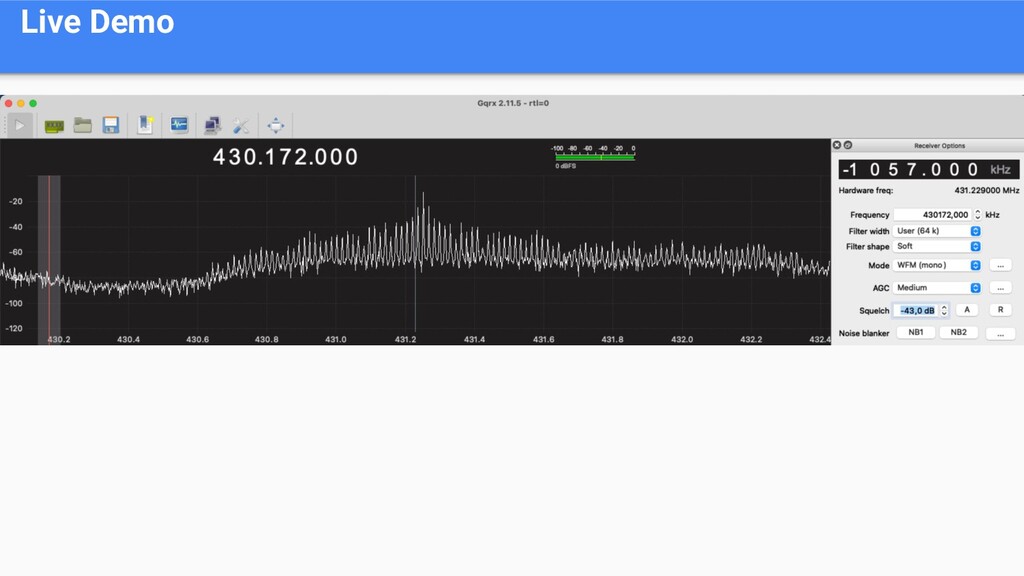Open the waveform monitor icon in the toolbar
This screenshot has height=576, width=1024.
[x=179, y=125]
